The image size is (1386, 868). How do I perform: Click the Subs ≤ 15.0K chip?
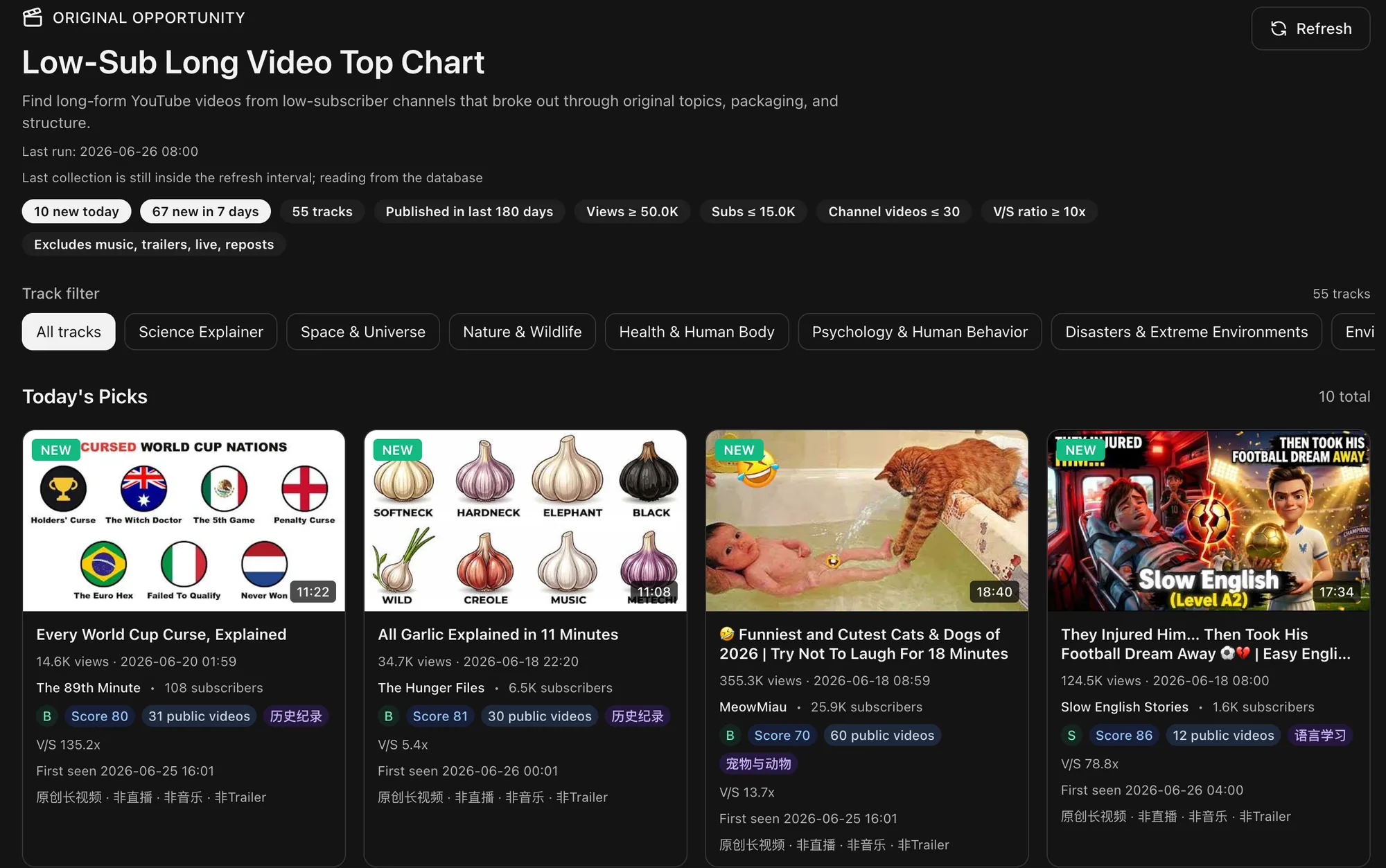[753, 211]
